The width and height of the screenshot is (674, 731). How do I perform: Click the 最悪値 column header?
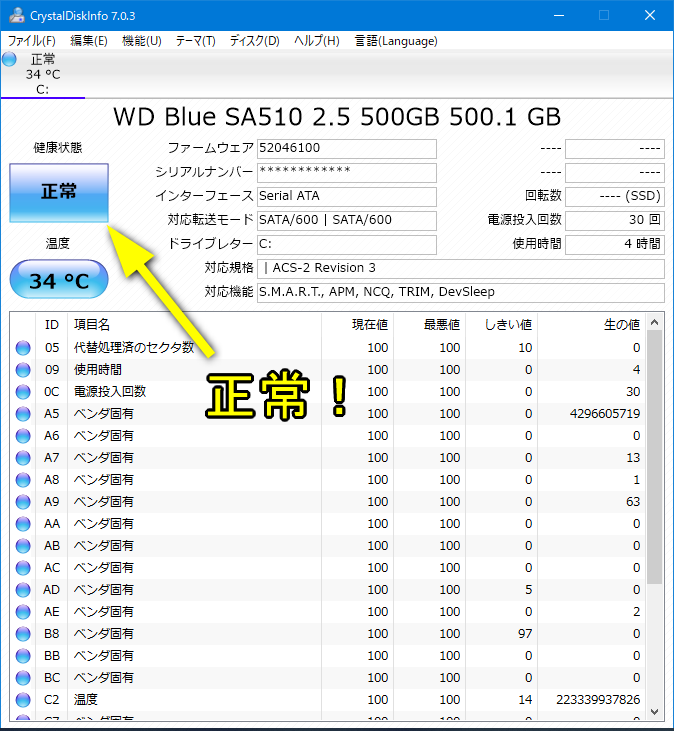pos(430,324)
